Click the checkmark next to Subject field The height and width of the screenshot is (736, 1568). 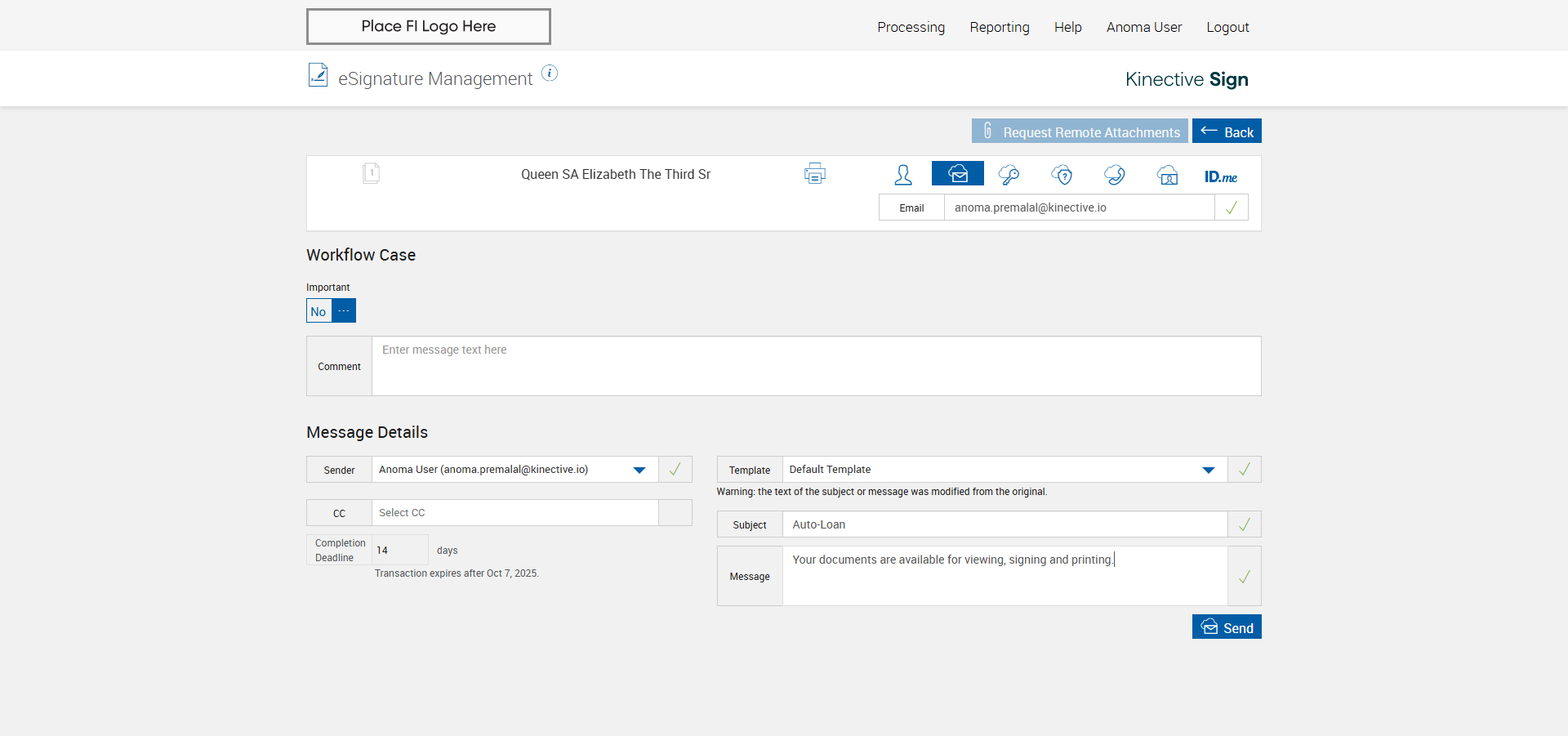pos(1244,524)
